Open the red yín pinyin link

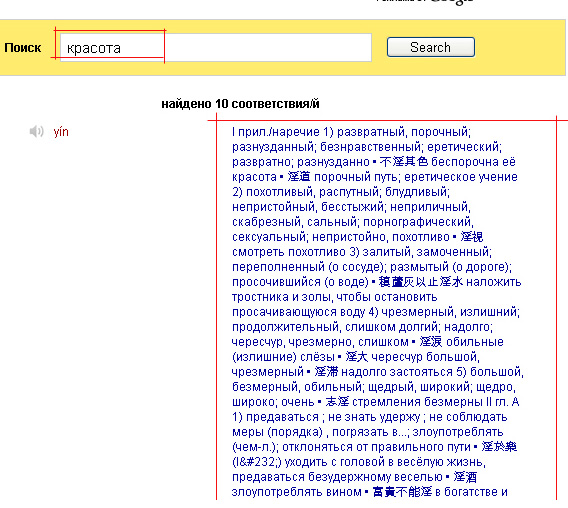pyautogui.click(x=61, y=132)
